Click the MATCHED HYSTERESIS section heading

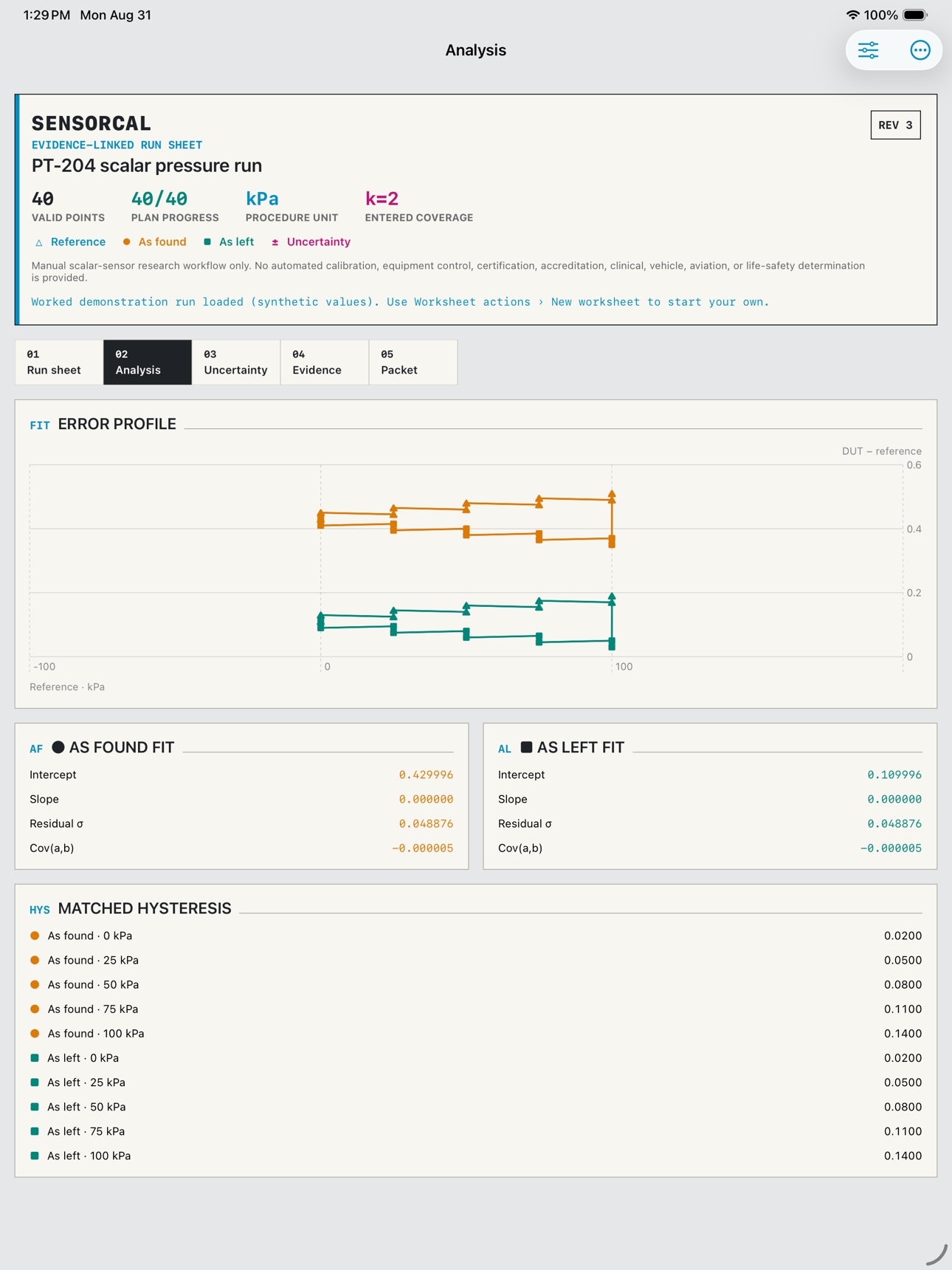pos(145,908)
